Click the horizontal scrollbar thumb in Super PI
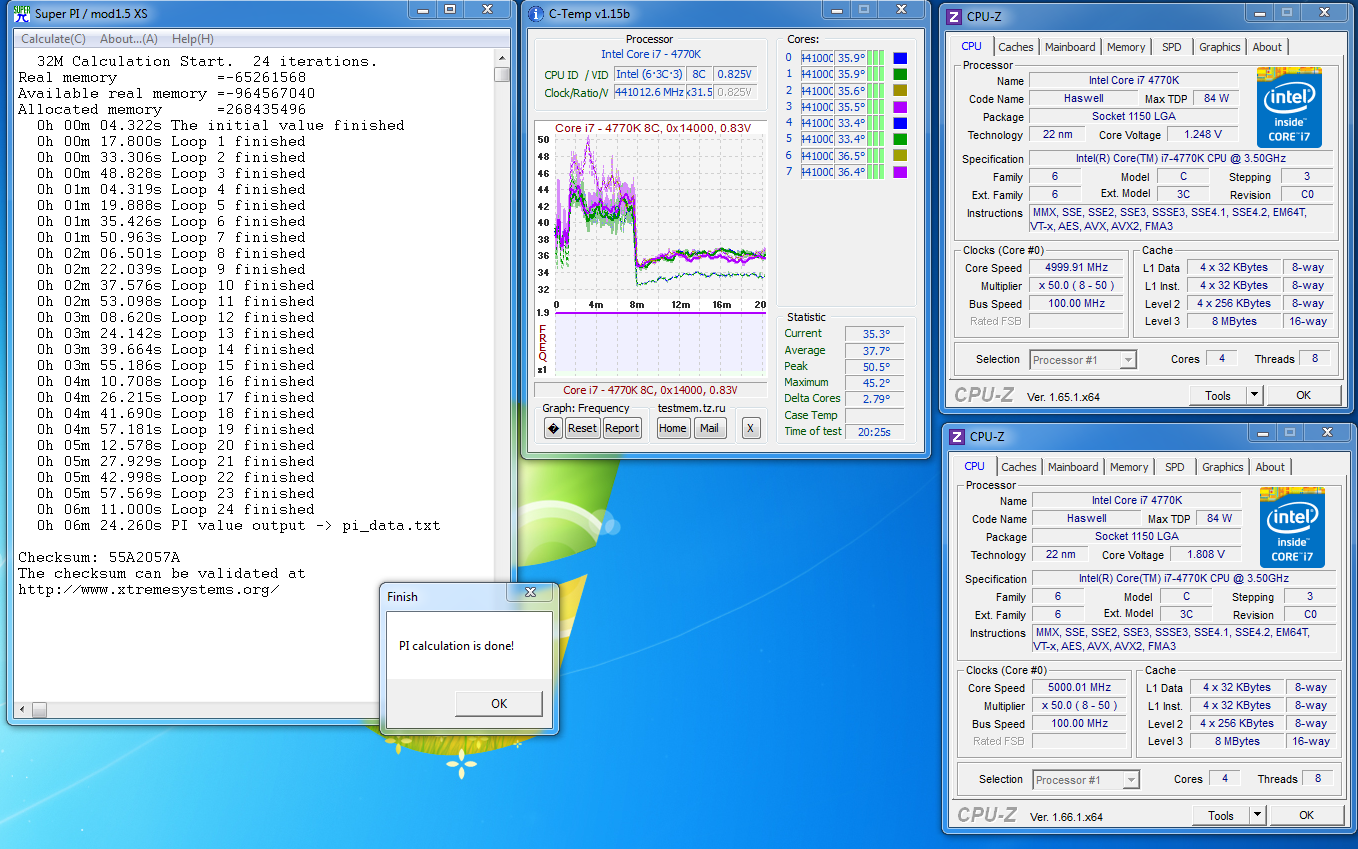Screen dimensions: 1358x849 (x=40, y=710)
